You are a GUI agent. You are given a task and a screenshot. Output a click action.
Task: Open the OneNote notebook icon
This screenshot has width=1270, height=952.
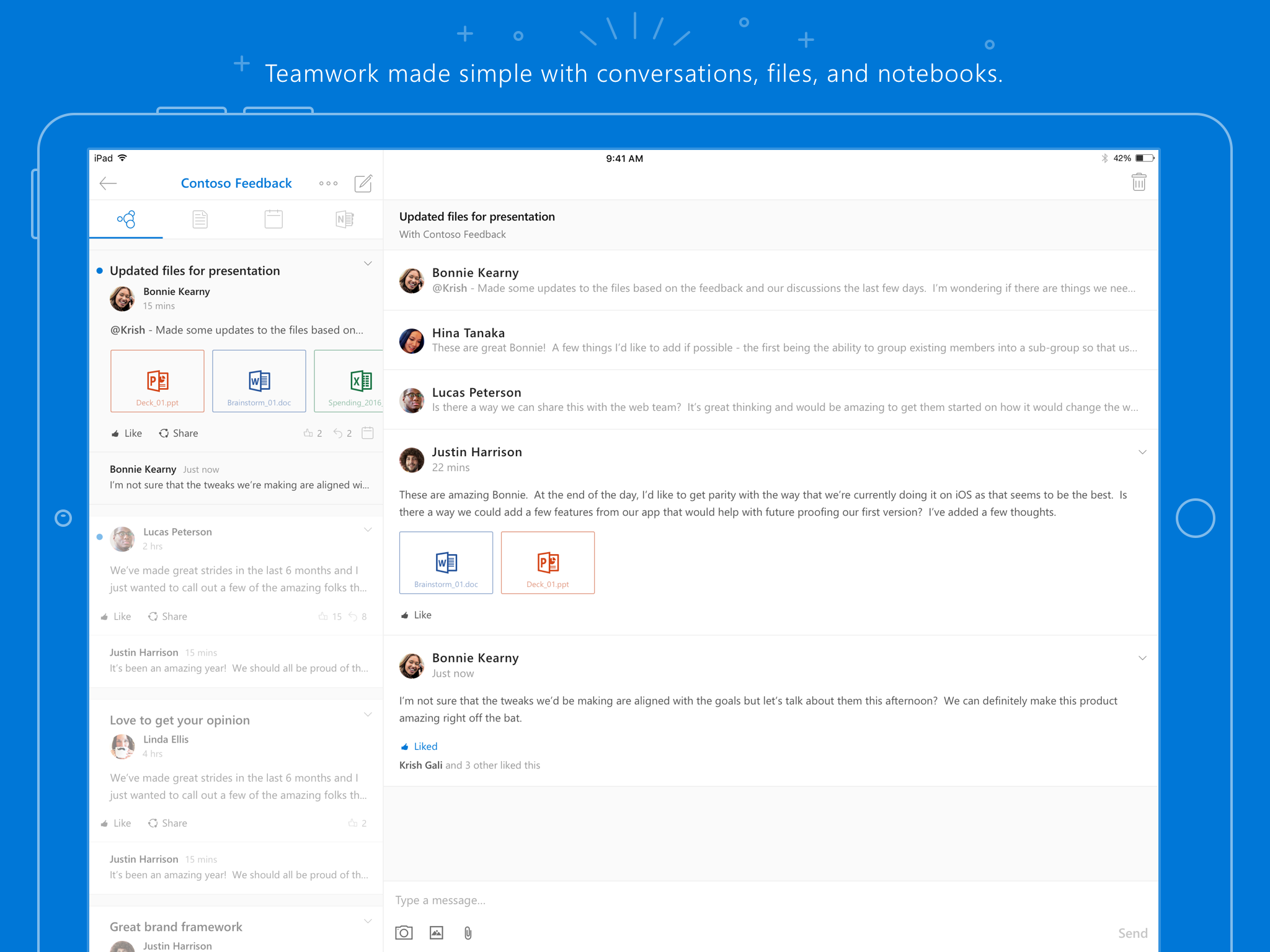tap(345, 219)
